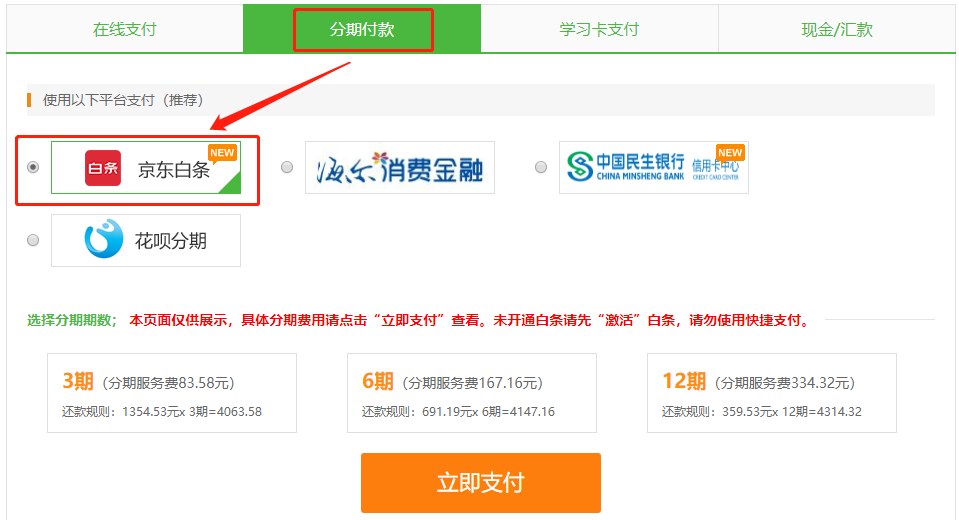Image resolution: width=959 pixels, height=520 pixels.
Task: Go to the 现金/汇款 tab
Action: 837,29
